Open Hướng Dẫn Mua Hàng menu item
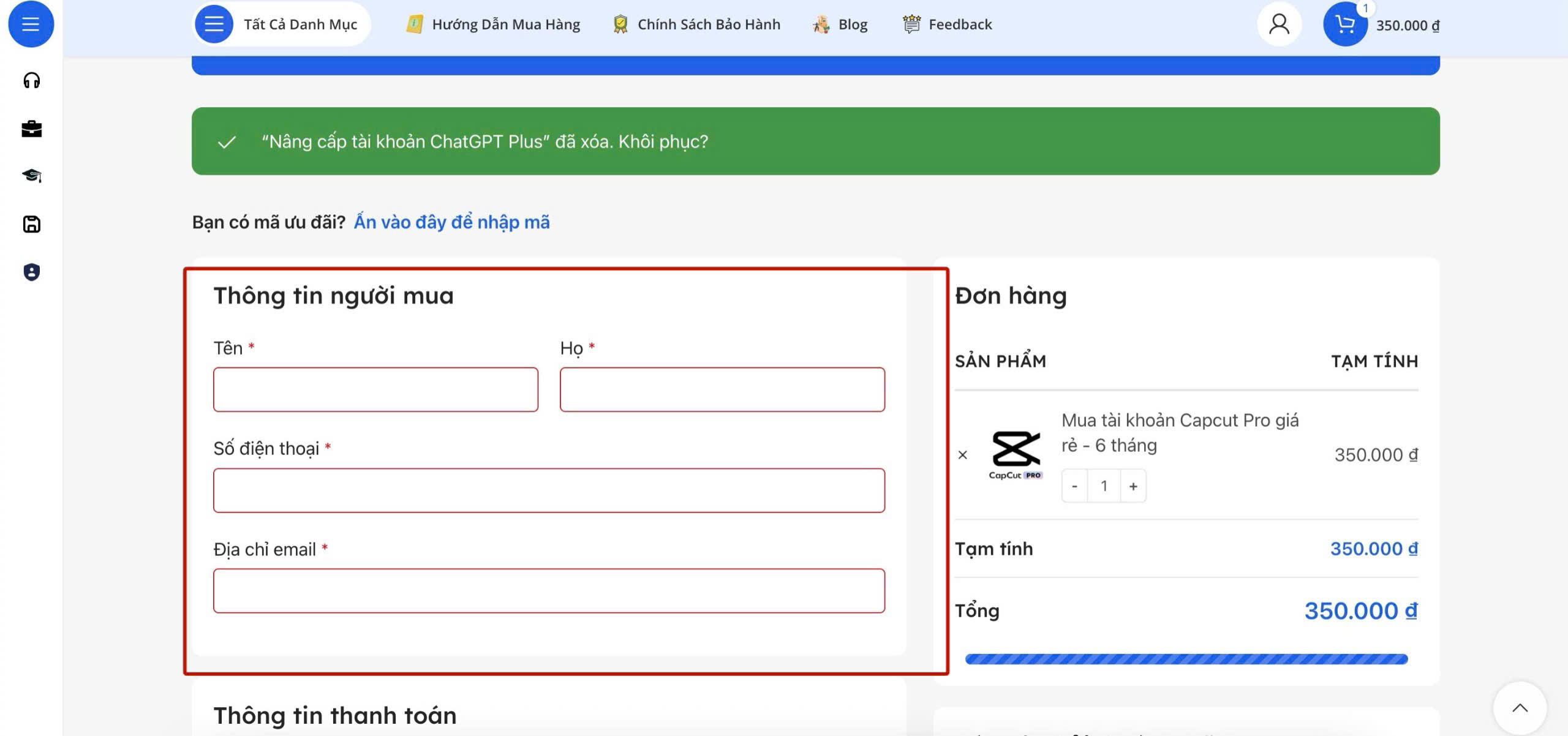 (493, 24)
